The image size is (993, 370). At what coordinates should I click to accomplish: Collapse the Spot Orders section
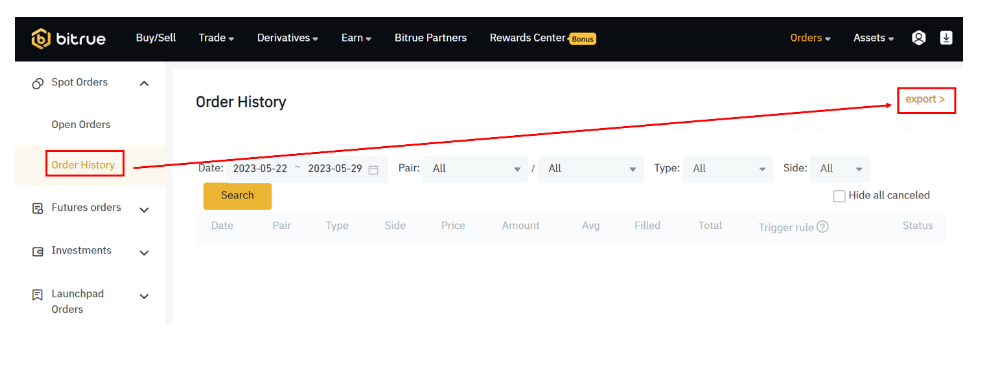click(x=144, y=83)
